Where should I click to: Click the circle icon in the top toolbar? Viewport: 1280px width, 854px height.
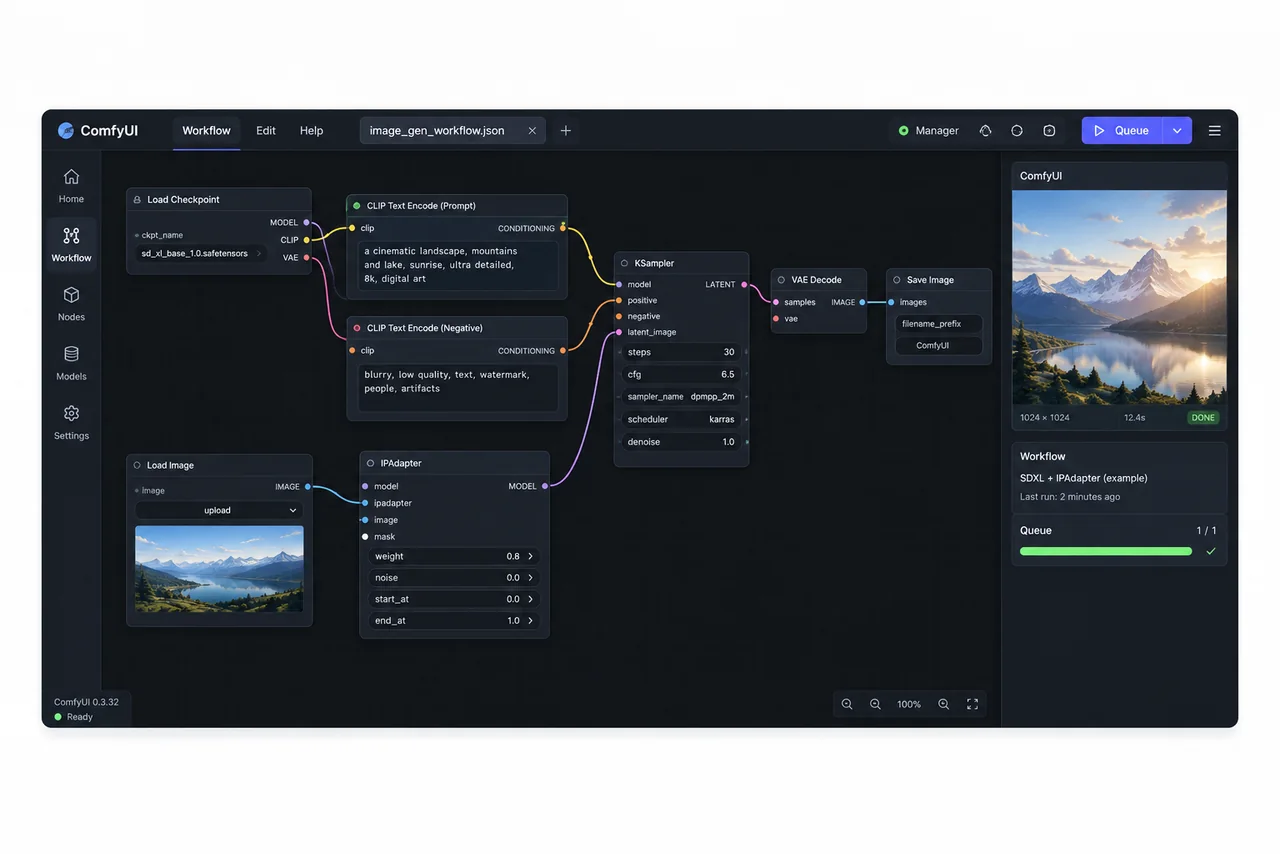[1017, 131]
